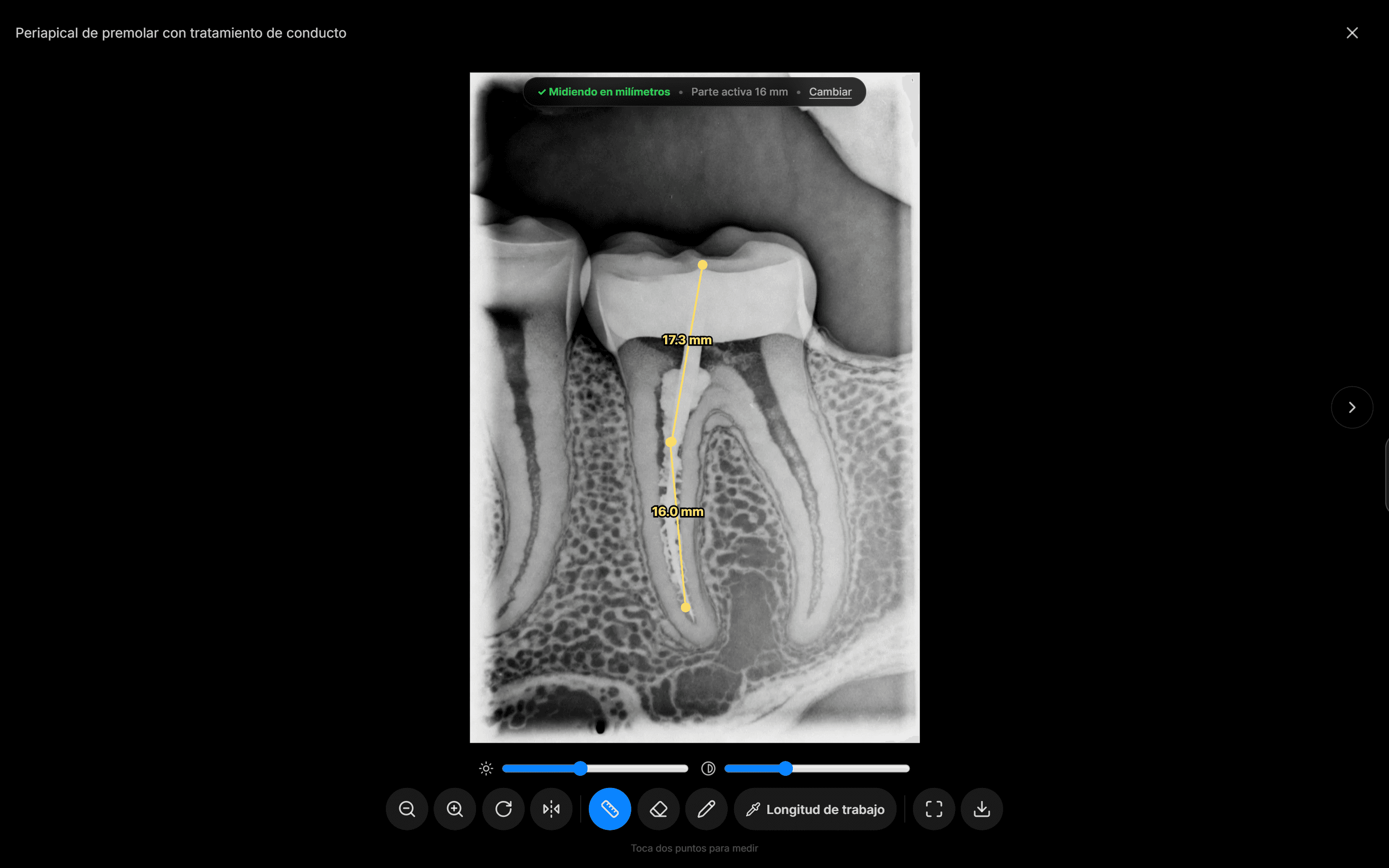Click the Toca dos puntos para medir hint
The image size is (1389, 868).
(x=694, y=848)
